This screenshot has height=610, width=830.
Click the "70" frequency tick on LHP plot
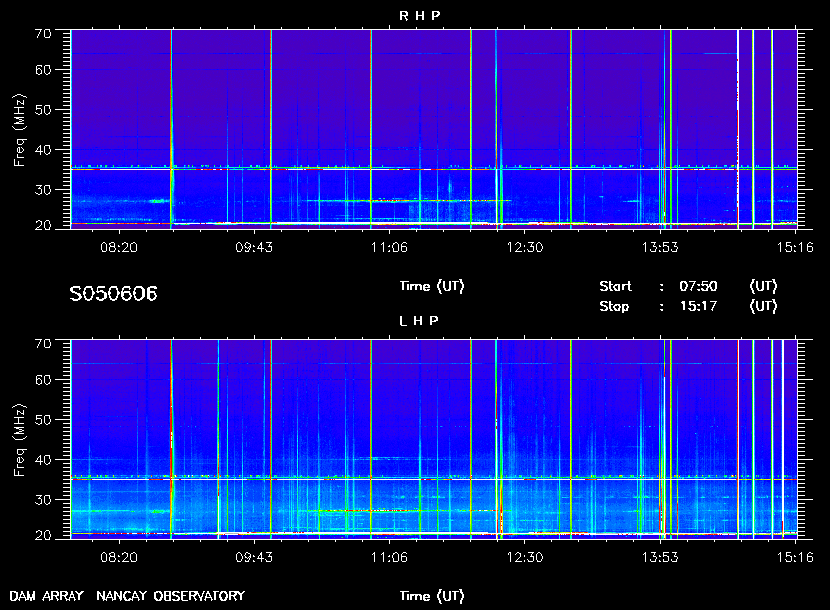43,344
